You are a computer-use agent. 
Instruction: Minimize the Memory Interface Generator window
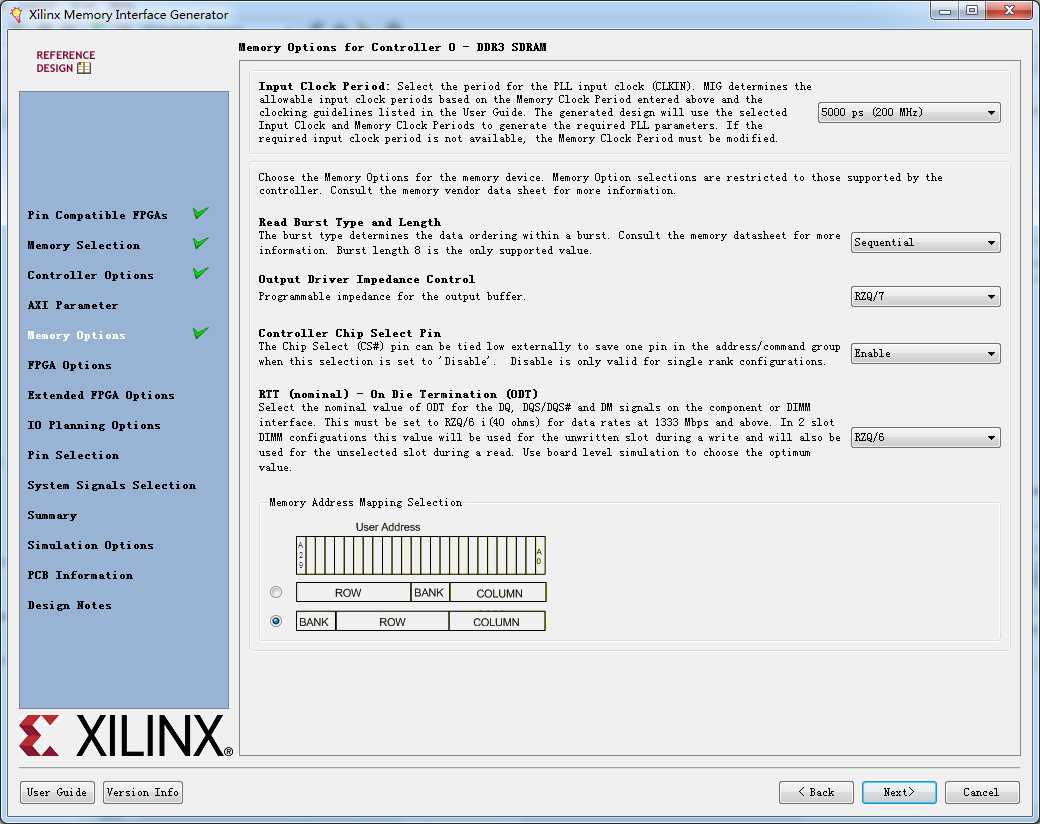click(x=945, y=11)
